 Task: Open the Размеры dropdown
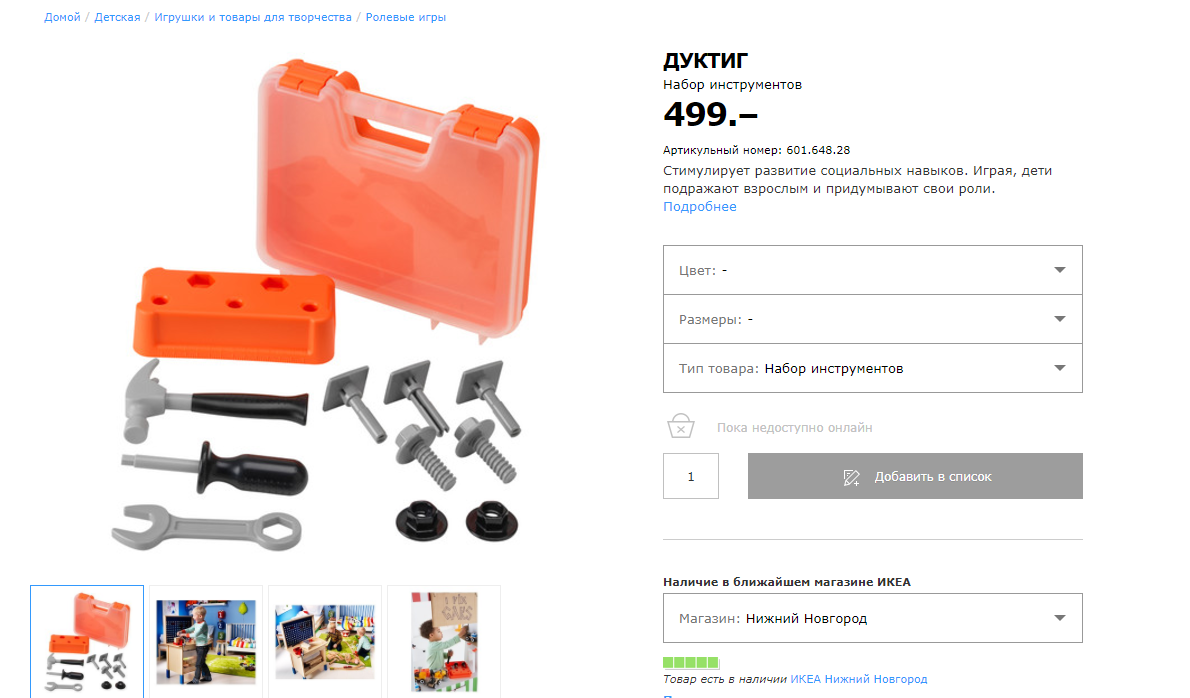(x=873, y=319)
